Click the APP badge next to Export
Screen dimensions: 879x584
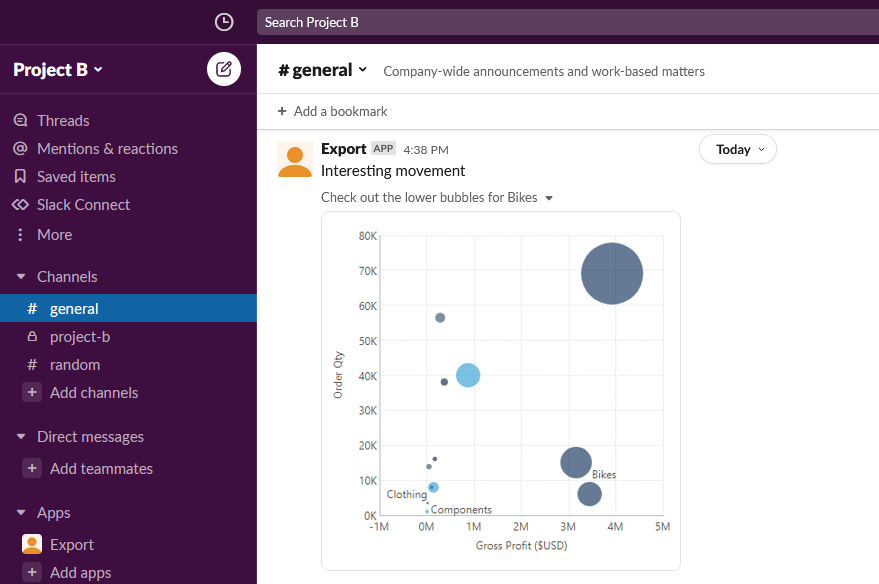(383, 148)
